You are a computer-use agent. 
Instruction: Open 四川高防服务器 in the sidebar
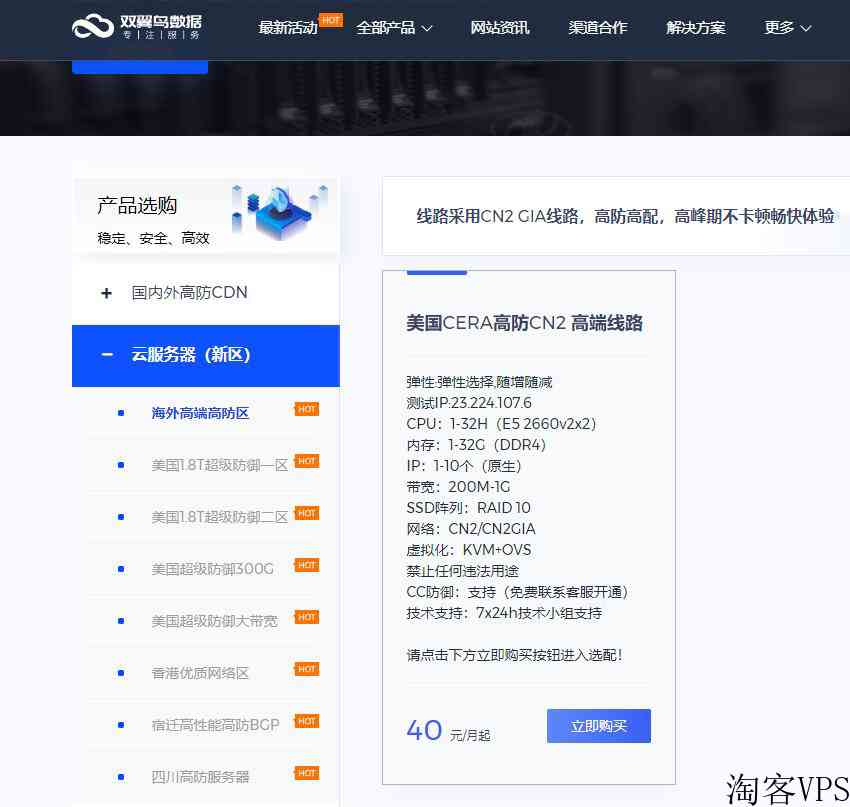(200, 777)
